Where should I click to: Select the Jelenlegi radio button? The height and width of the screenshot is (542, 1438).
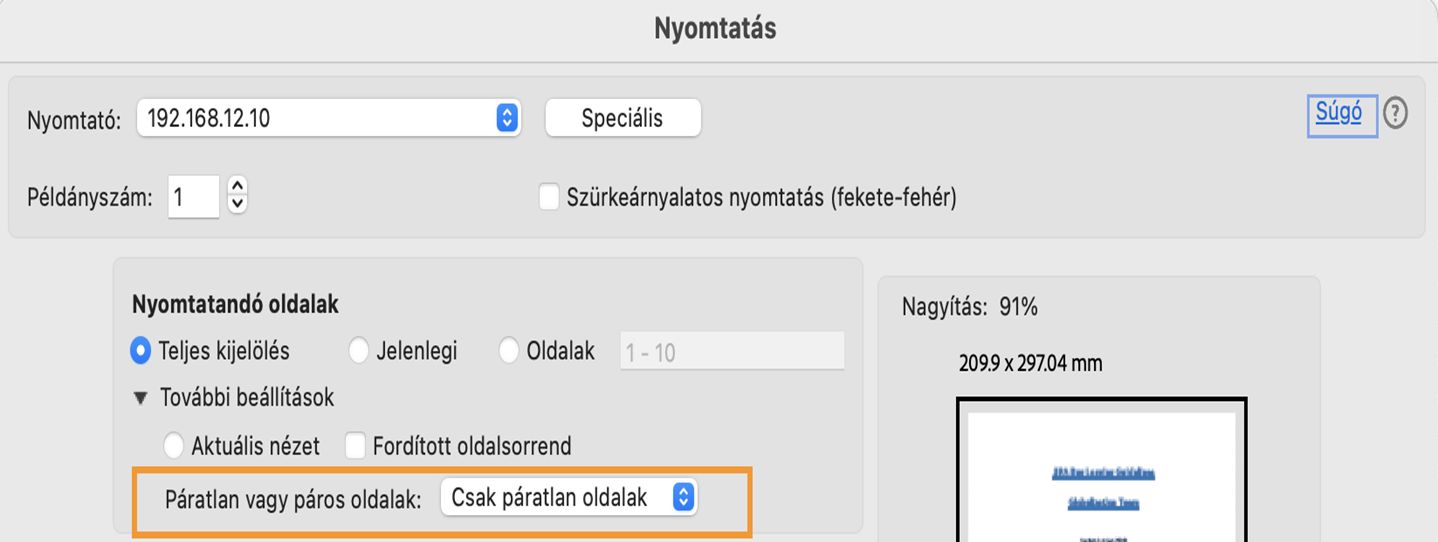tap(359, 351)
